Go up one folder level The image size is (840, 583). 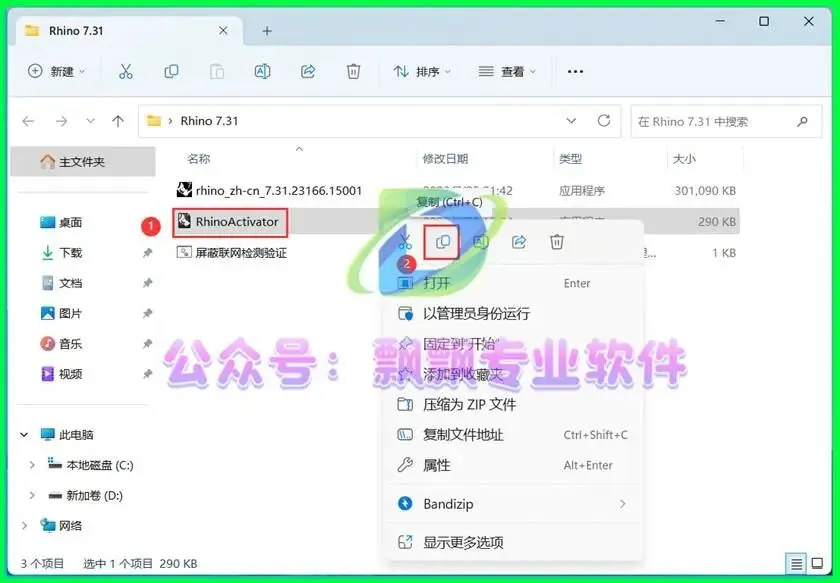coord(118,122)
